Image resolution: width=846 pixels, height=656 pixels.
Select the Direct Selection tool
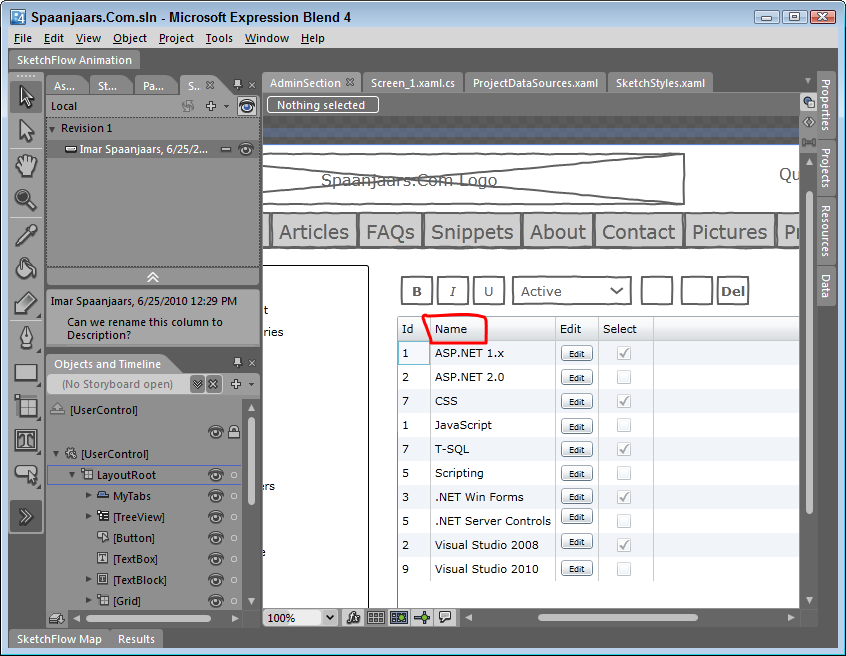coord(26,130)
